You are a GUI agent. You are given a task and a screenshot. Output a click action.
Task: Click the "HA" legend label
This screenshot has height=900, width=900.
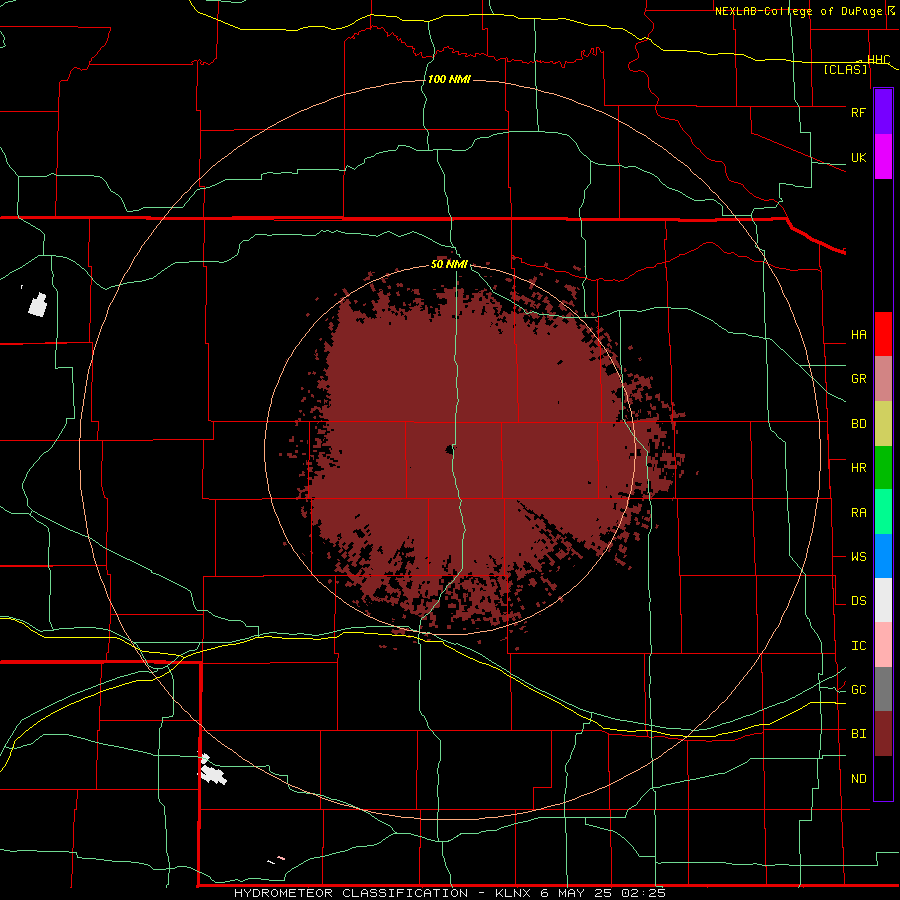[x=858, y=335]
